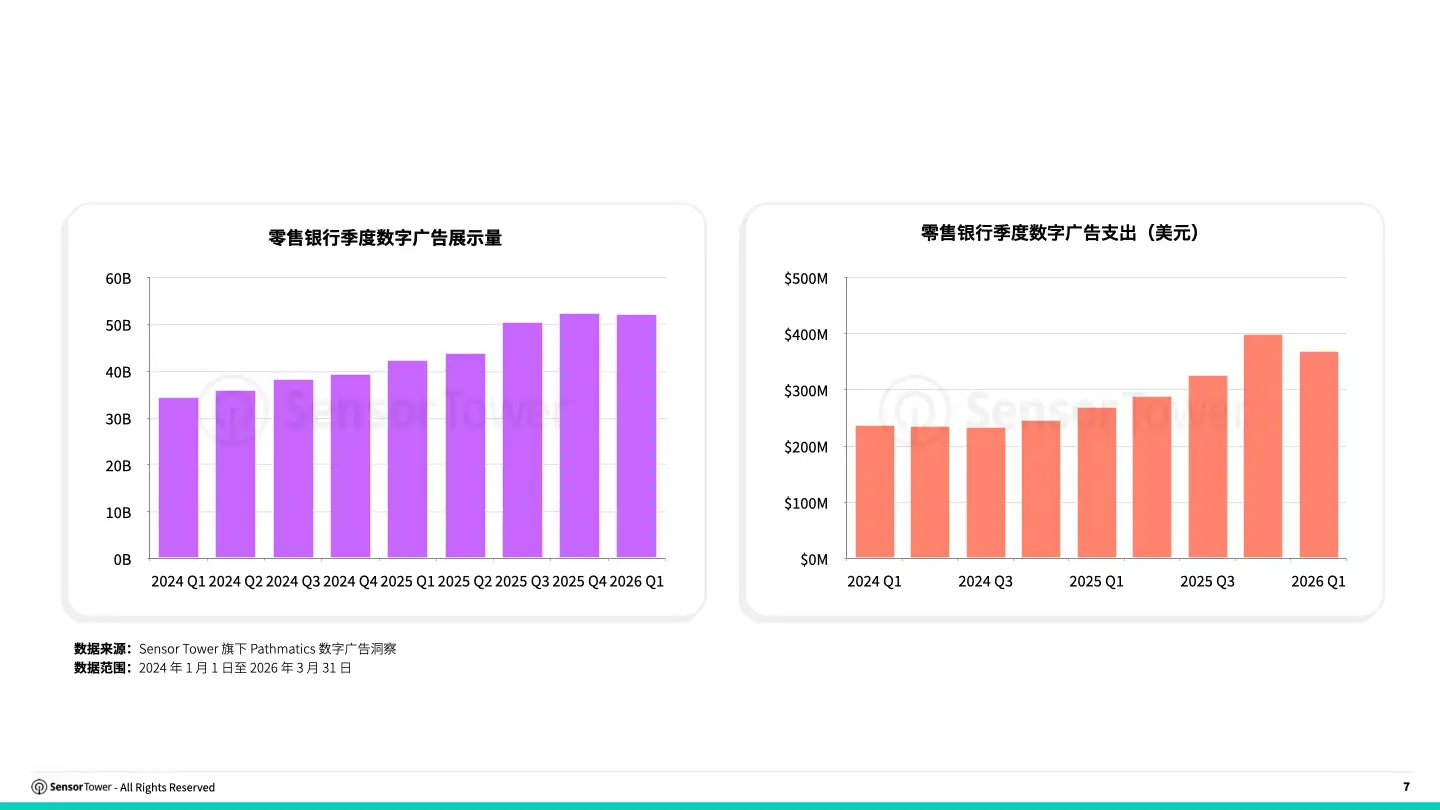The height and width of the screenshot is (810, 1440).
Task: Click the tallest orange bar in the ad spend chart
Action: pos(1263,447)
